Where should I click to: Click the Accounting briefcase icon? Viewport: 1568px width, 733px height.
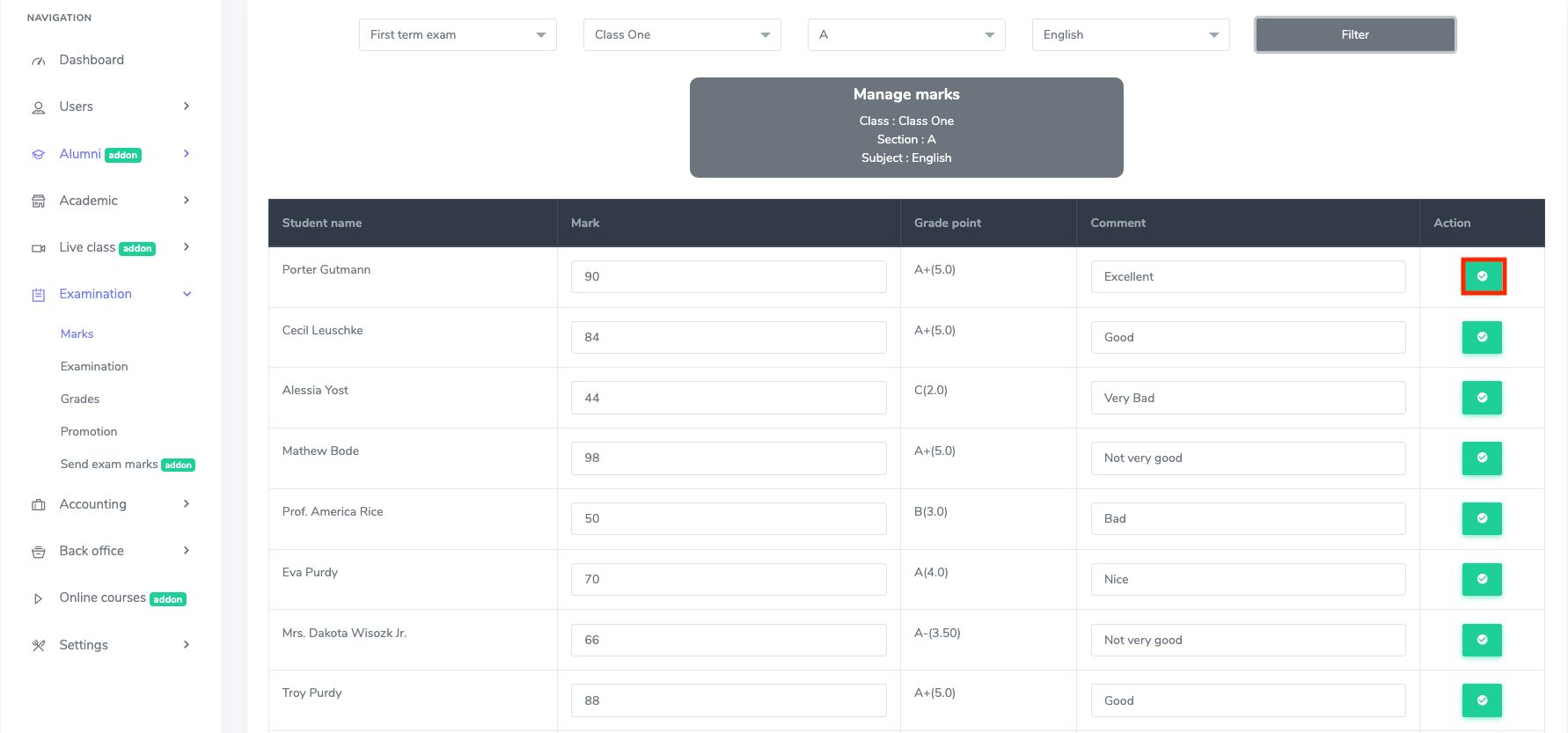(39, 505)
